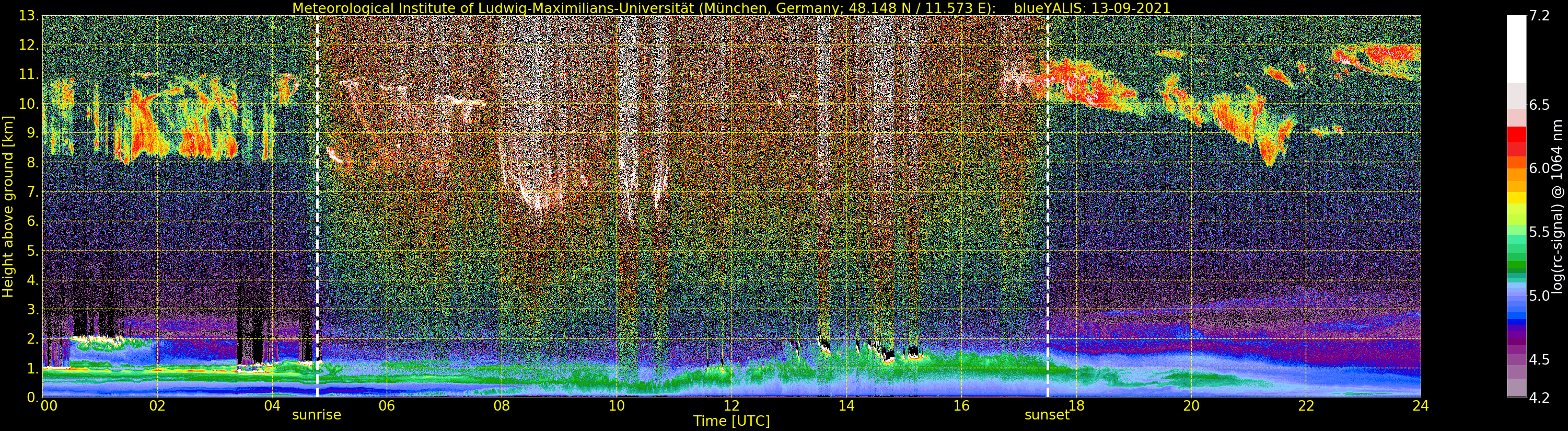The image size is (1568, 431).
Task: Click the height tick label 1.
Action: (33, 368)
